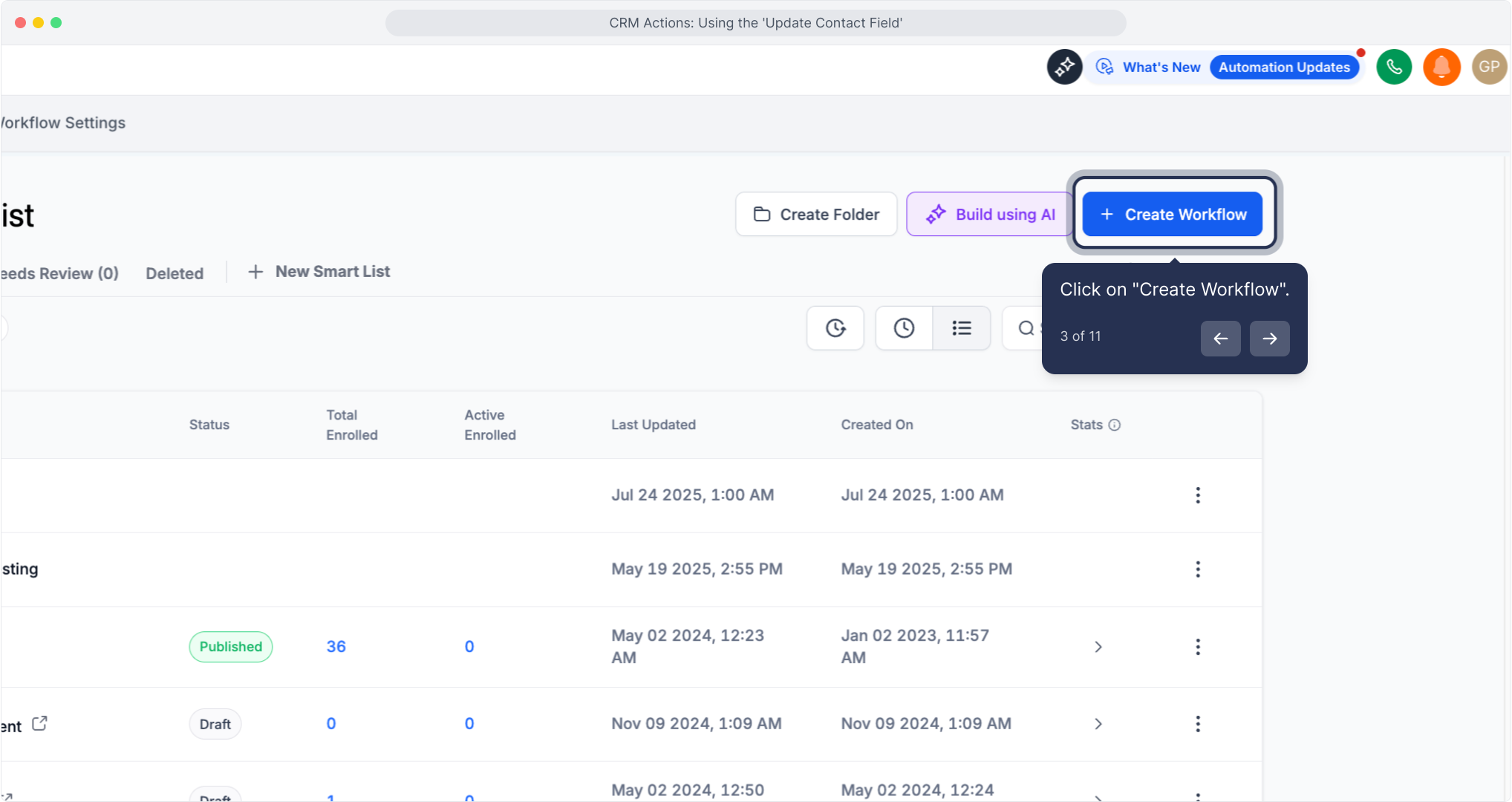The image size is (1512, 802).
Task: Click the 36 total enrolled link
Action: tap(336, 647)
